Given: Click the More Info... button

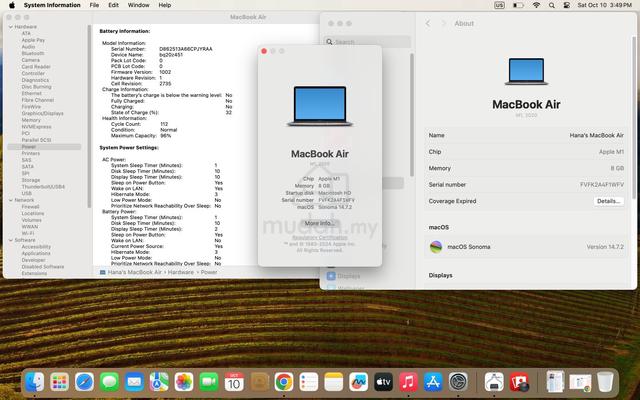Looking at the screenshot, I should click(x=320, y=223).
